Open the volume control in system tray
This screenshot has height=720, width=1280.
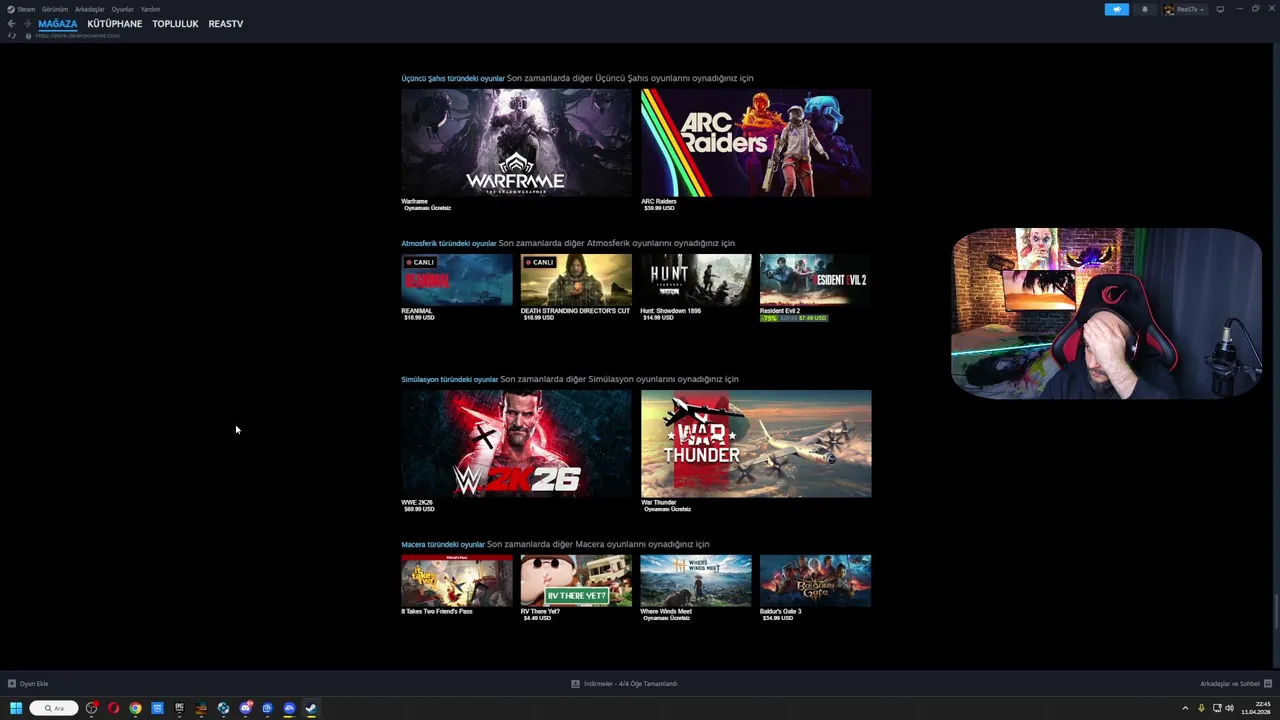pos(1229,708)
